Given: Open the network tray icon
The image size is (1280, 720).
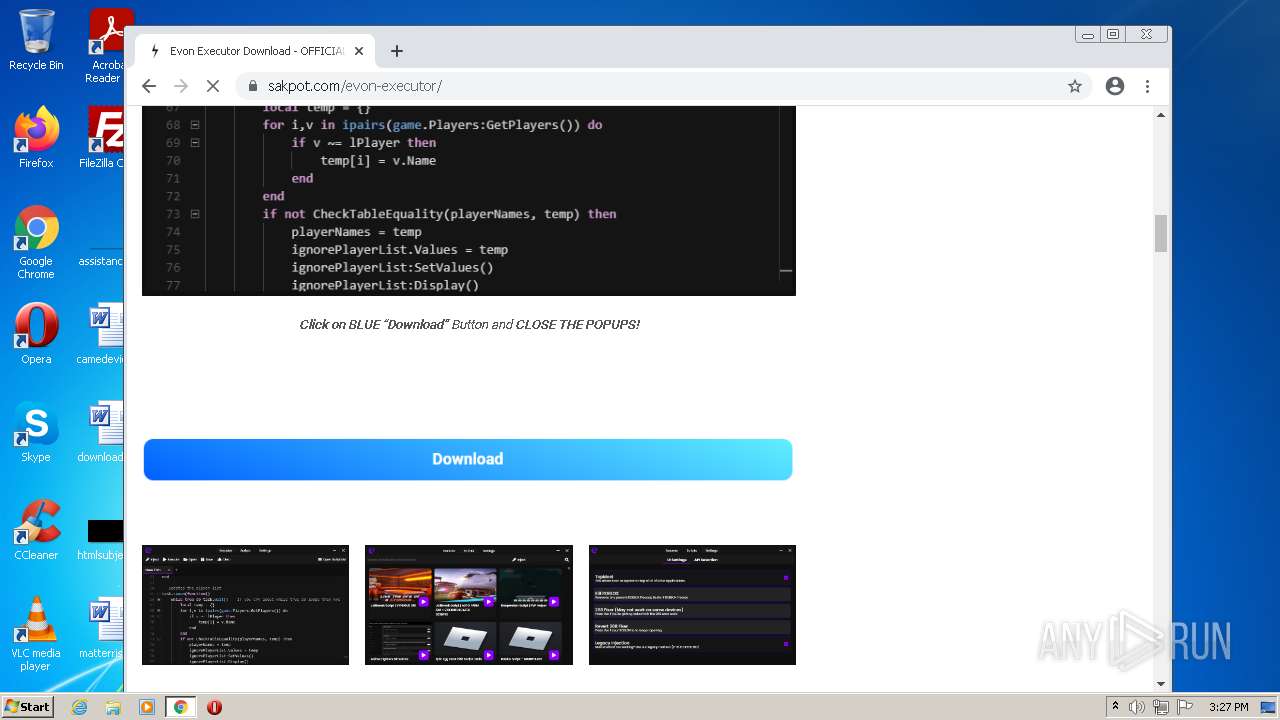Looking at the screenshot, I should (1161, 707).
